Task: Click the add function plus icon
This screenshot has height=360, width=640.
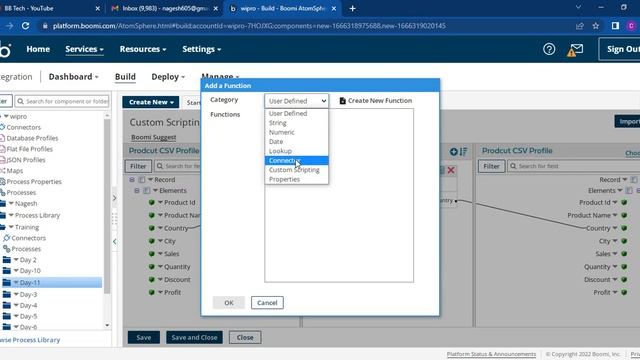Action: point(453,151)
